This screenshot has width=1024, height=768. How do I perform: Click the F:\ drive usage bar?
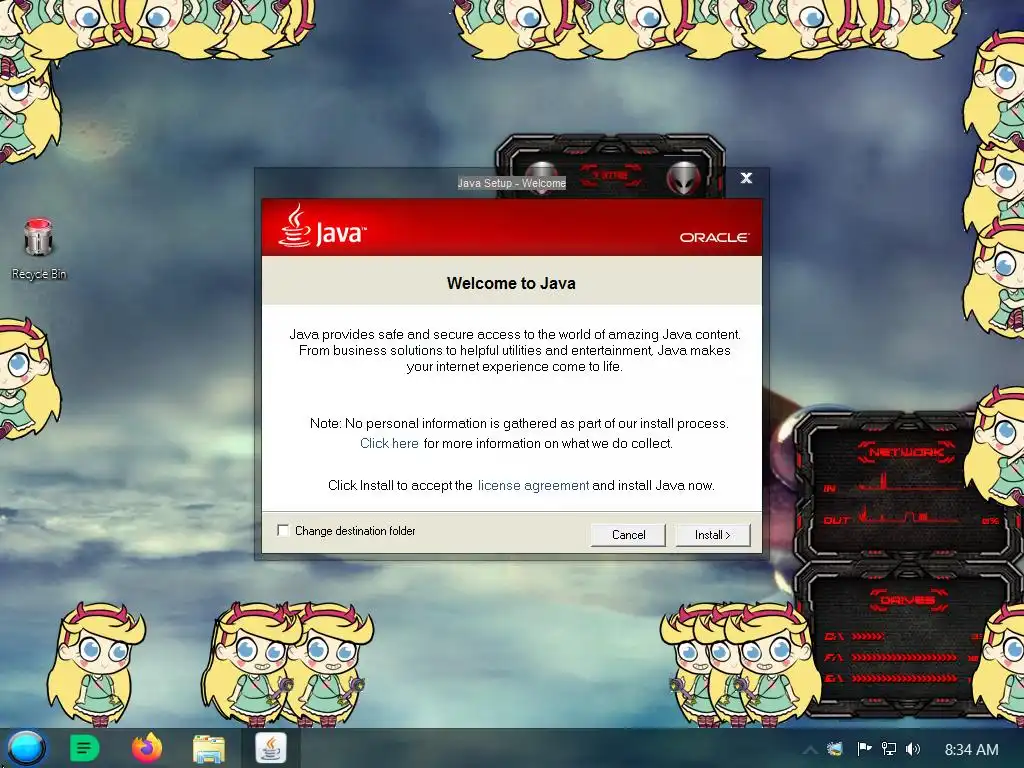pos(904,658)
